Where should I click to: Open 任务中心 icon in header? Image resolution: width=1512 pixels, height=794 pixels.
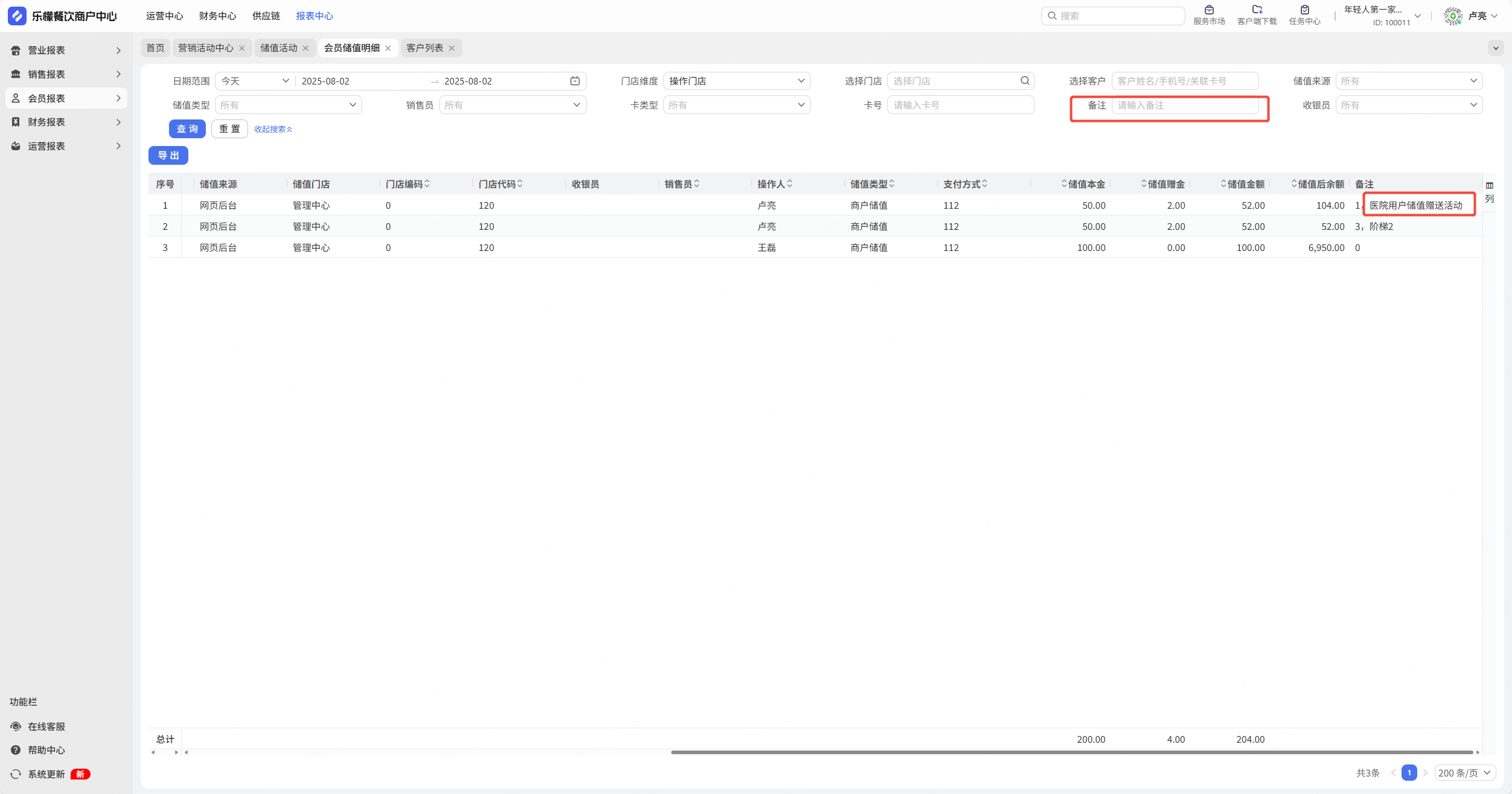click(x=1305, y=10)
